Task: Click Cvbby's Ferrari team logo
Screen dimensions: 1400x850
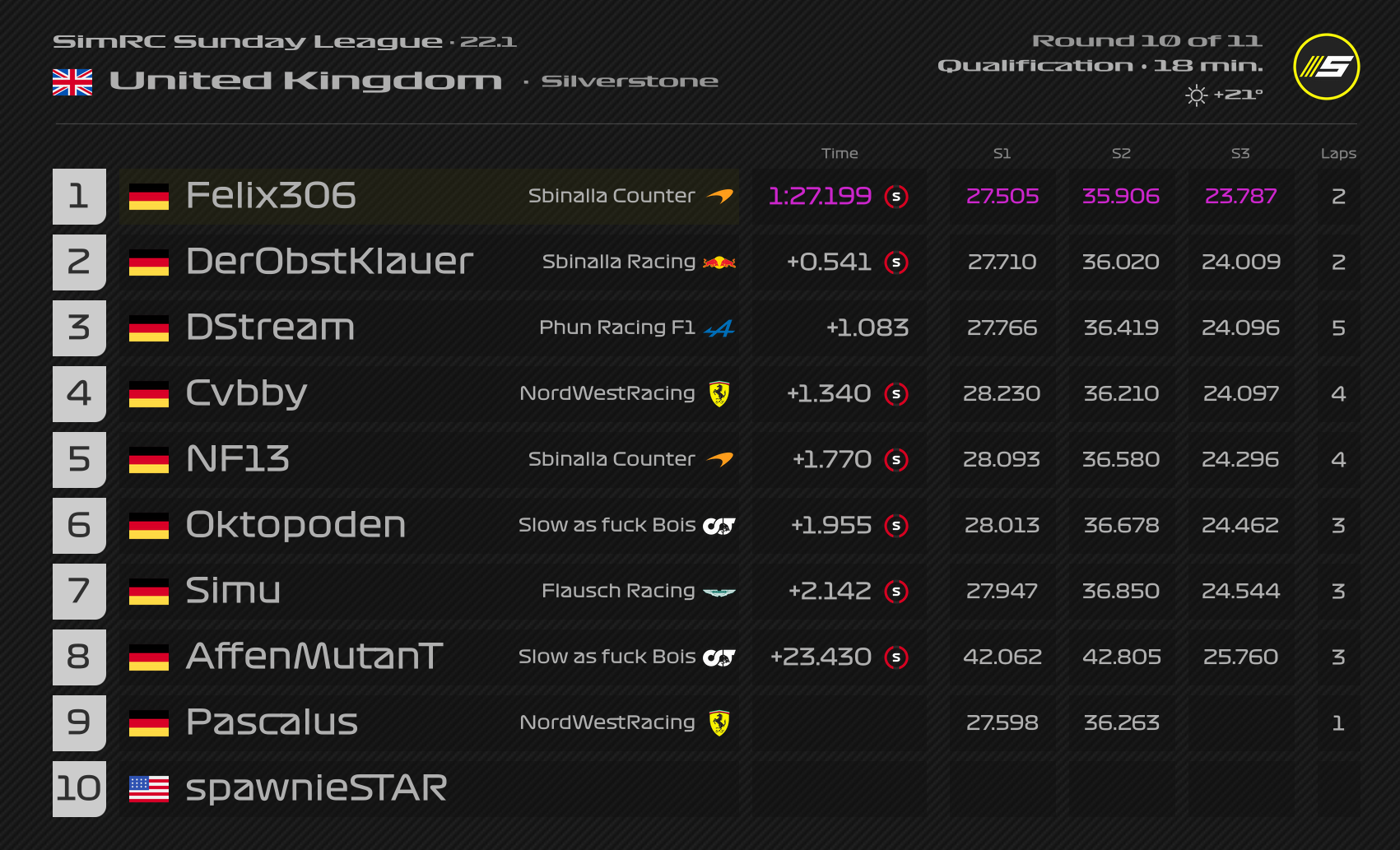Action: (719, 394)
